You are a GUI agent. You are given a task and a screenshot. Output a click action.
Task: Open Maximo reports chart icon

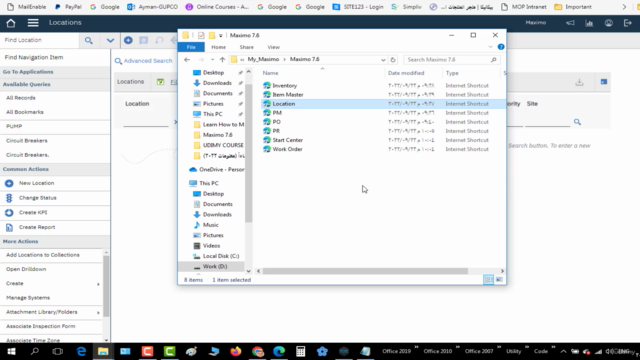point(589,23)
